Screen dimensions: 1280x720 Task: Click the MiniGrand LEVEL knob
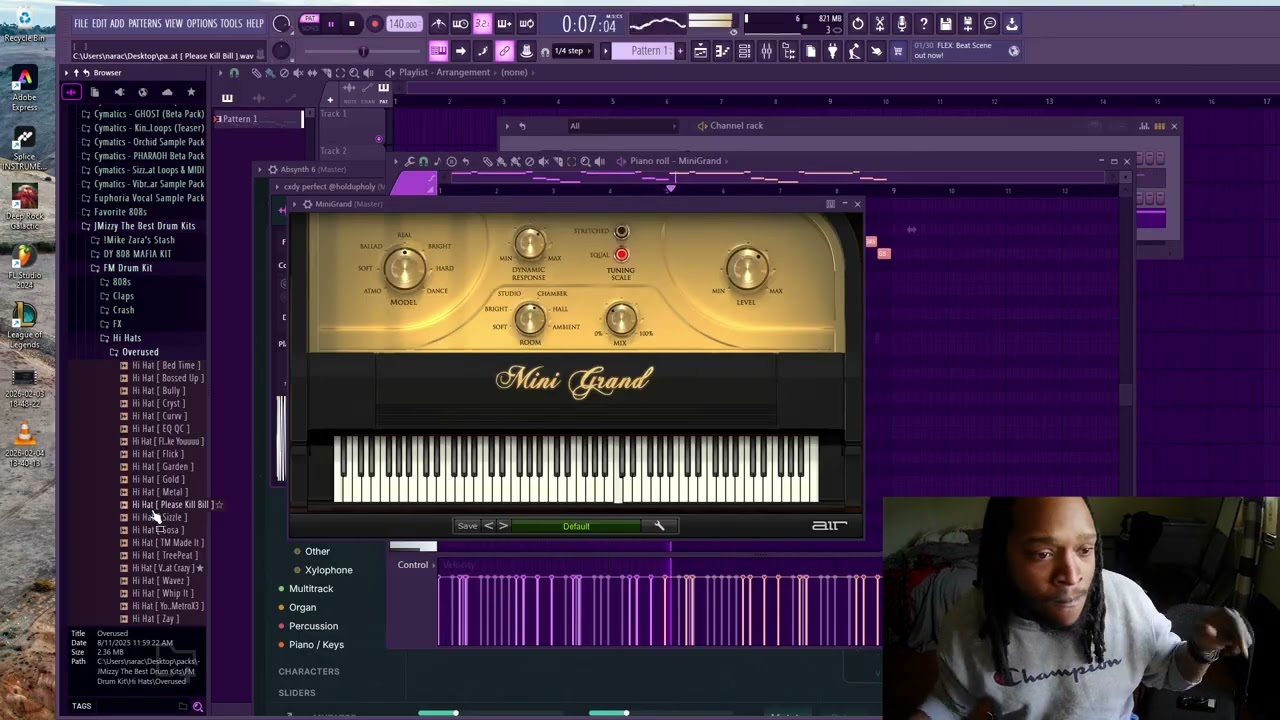coord(746,268)
